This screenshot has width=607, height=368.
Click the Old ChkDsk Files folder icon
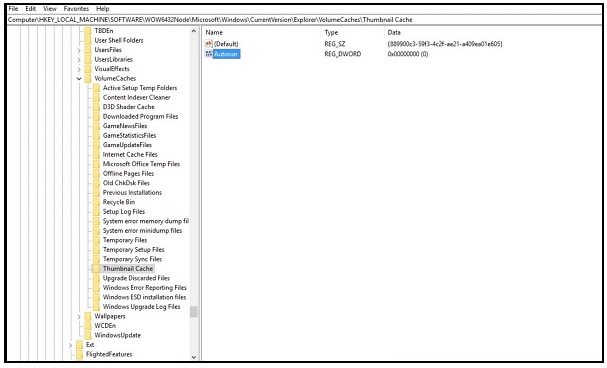tap(96, 183)
